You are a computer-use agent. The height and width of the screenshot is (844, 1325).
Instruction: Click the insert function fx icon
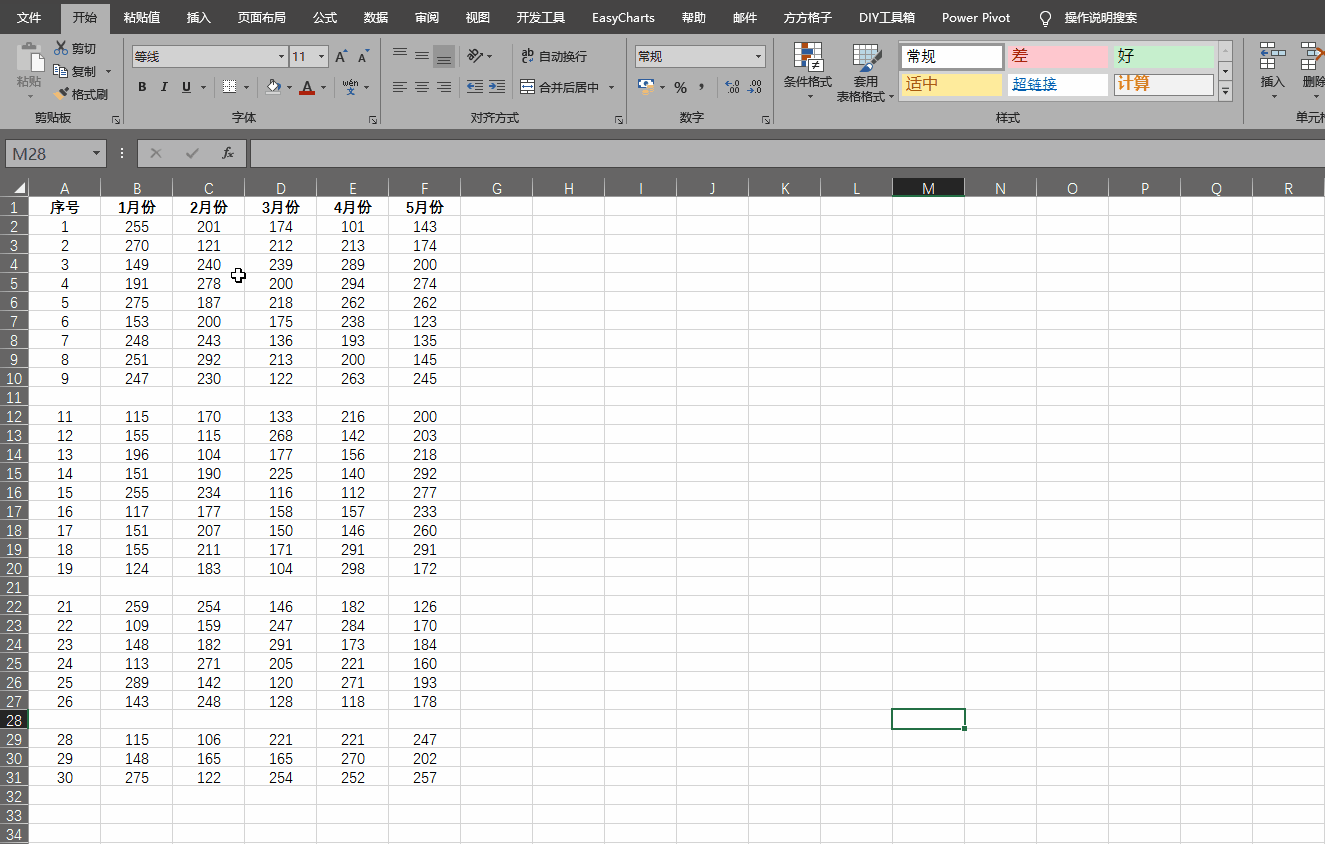[x=228, y=153]
